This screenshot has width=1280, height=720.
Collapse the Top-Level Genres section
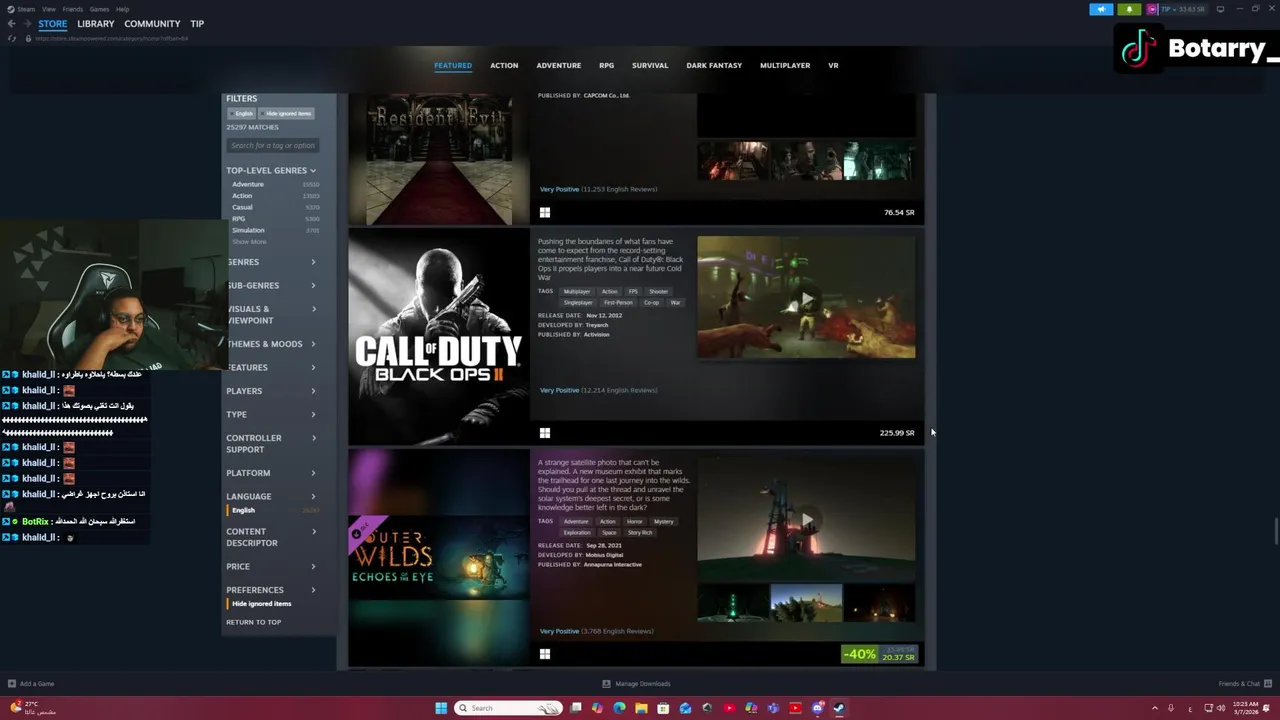pyautogui.click(x=271, y=170)
